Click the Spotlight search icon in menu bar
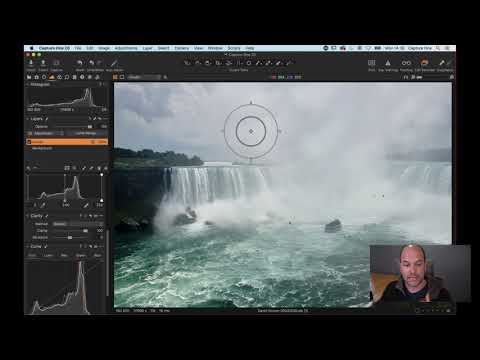The width and height of the screenshot is (480, 360). point(438,48)
